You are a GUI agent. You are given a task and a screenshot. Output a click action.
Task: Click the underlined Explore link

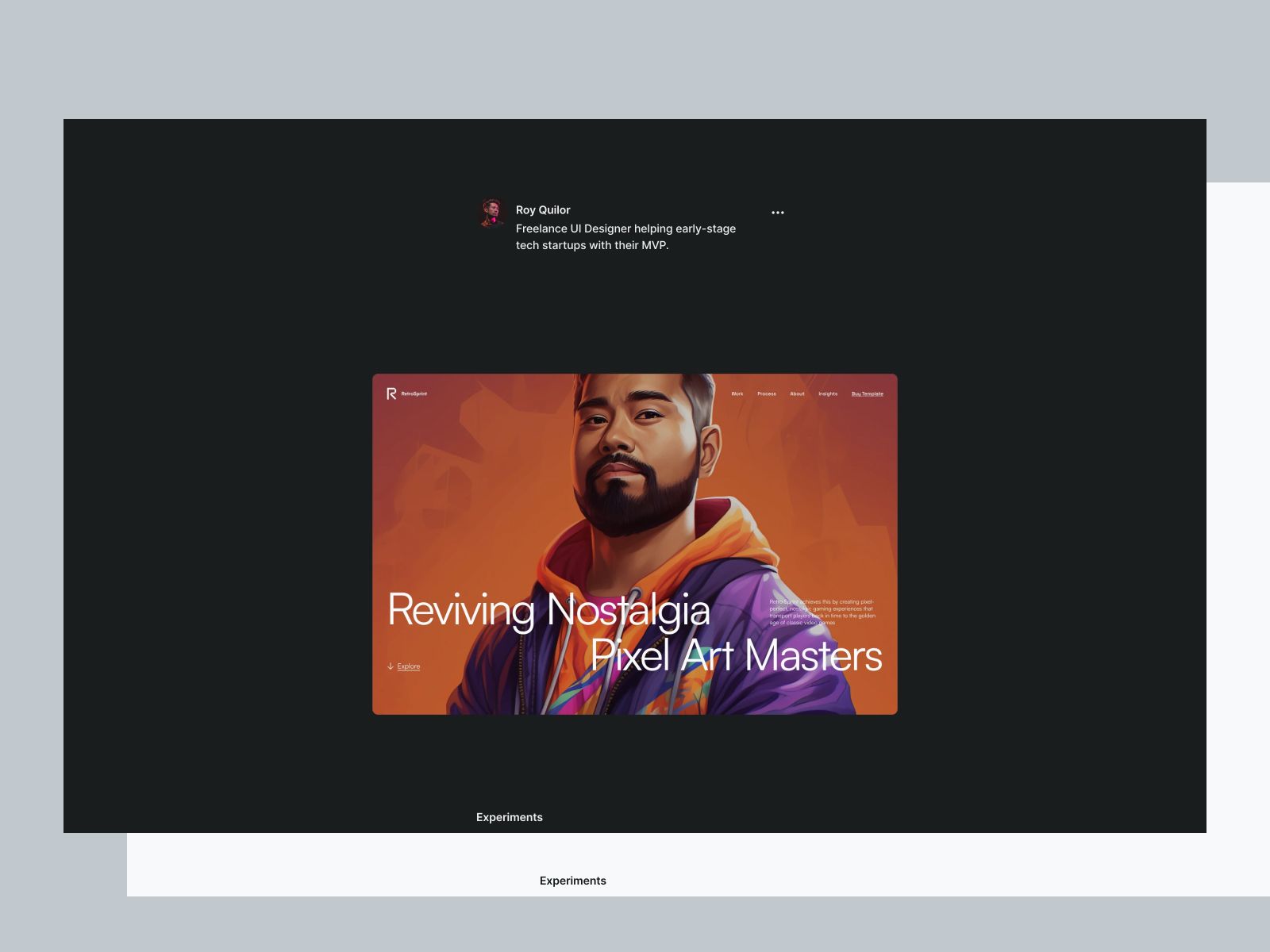point(409,666)
